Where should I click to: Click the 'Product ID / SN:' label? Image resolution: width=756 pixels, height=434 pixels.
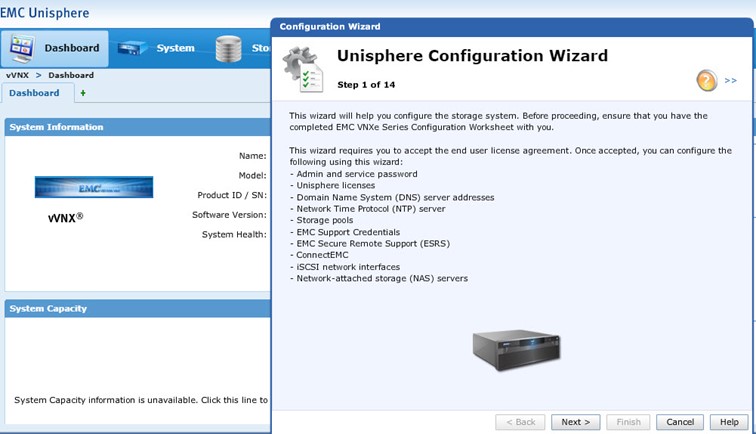232,195
